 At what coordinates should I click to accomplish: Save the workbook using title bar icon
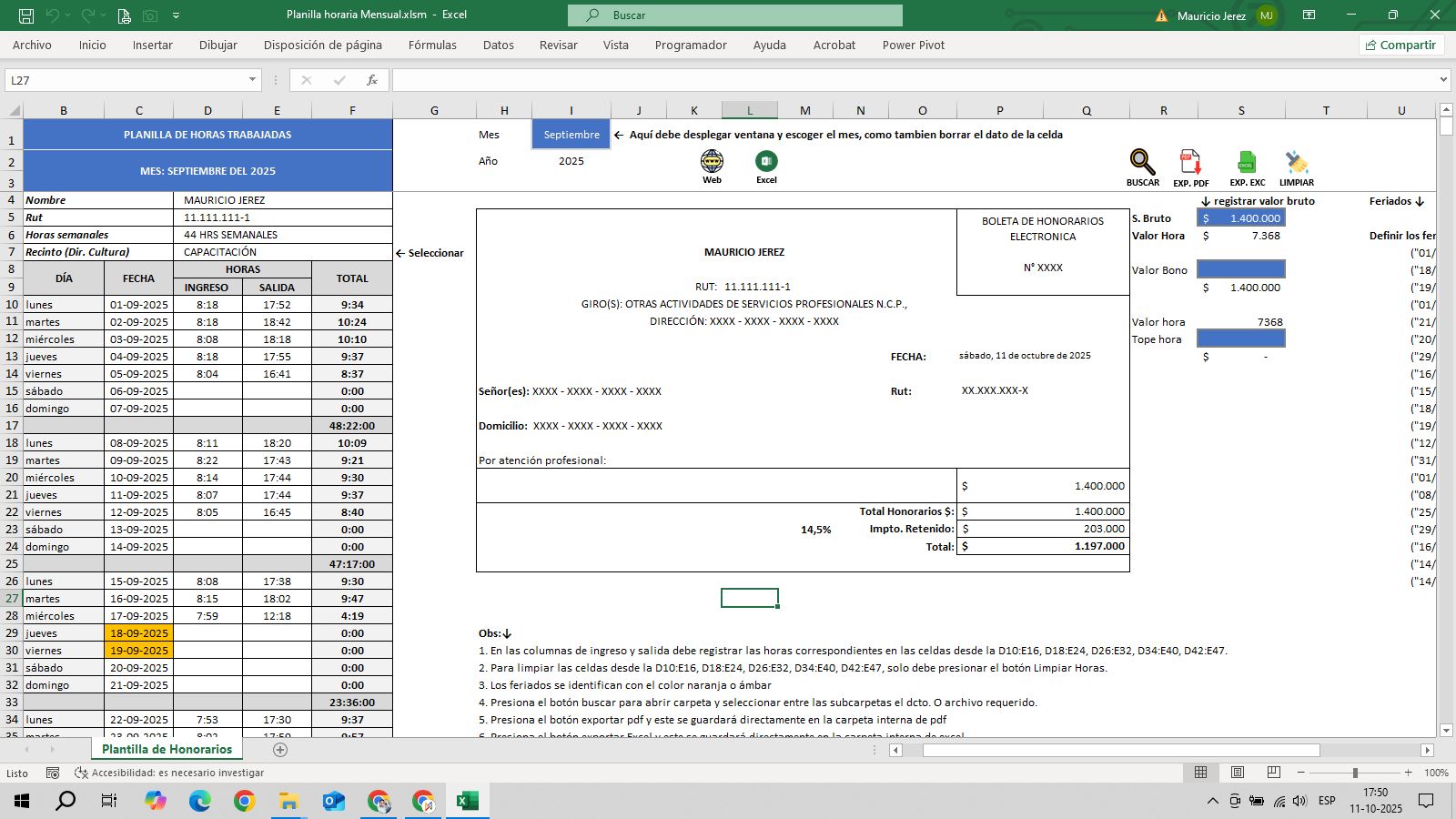pos(26,15)
